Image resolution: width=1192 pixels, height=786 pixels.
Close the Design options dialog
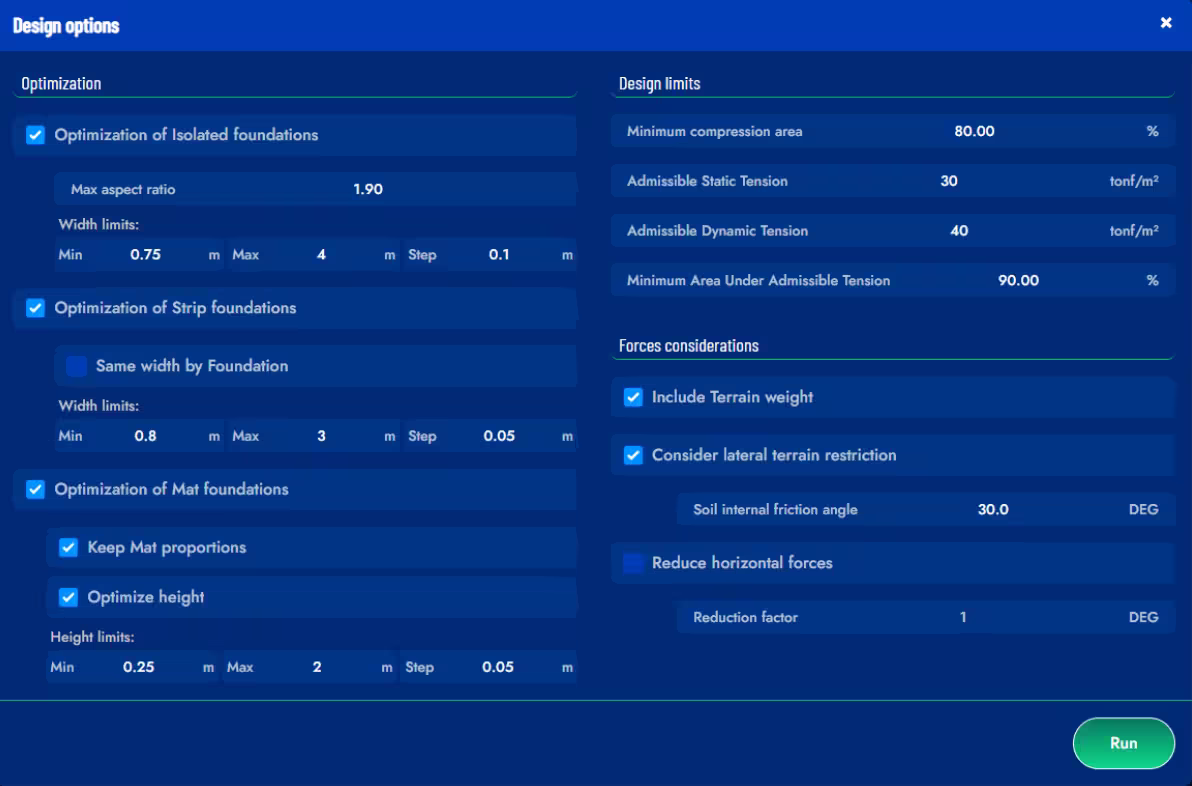[1166, 22]
